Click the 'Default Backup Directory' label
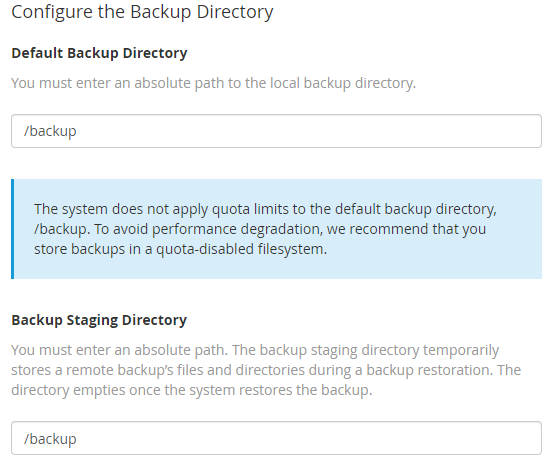Screen dimensions: 553x472 click(x=99, y=53)
